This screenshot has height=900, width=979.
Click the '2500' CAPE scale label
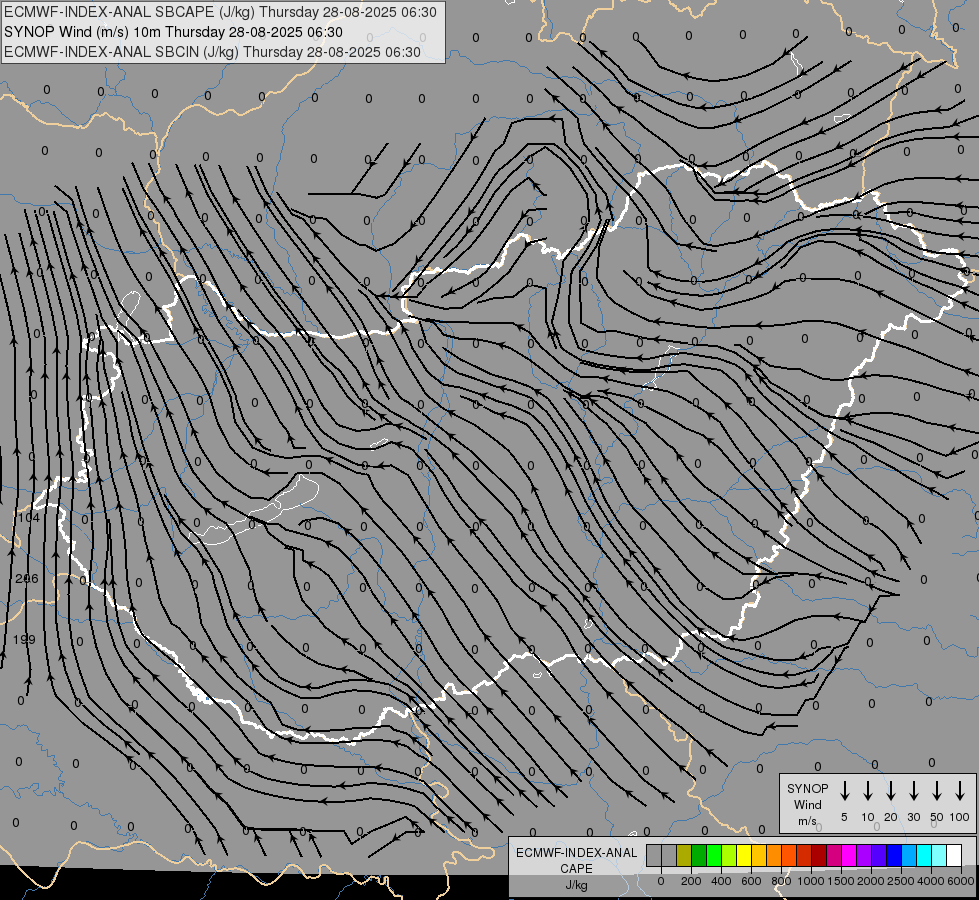click(900, 881)
